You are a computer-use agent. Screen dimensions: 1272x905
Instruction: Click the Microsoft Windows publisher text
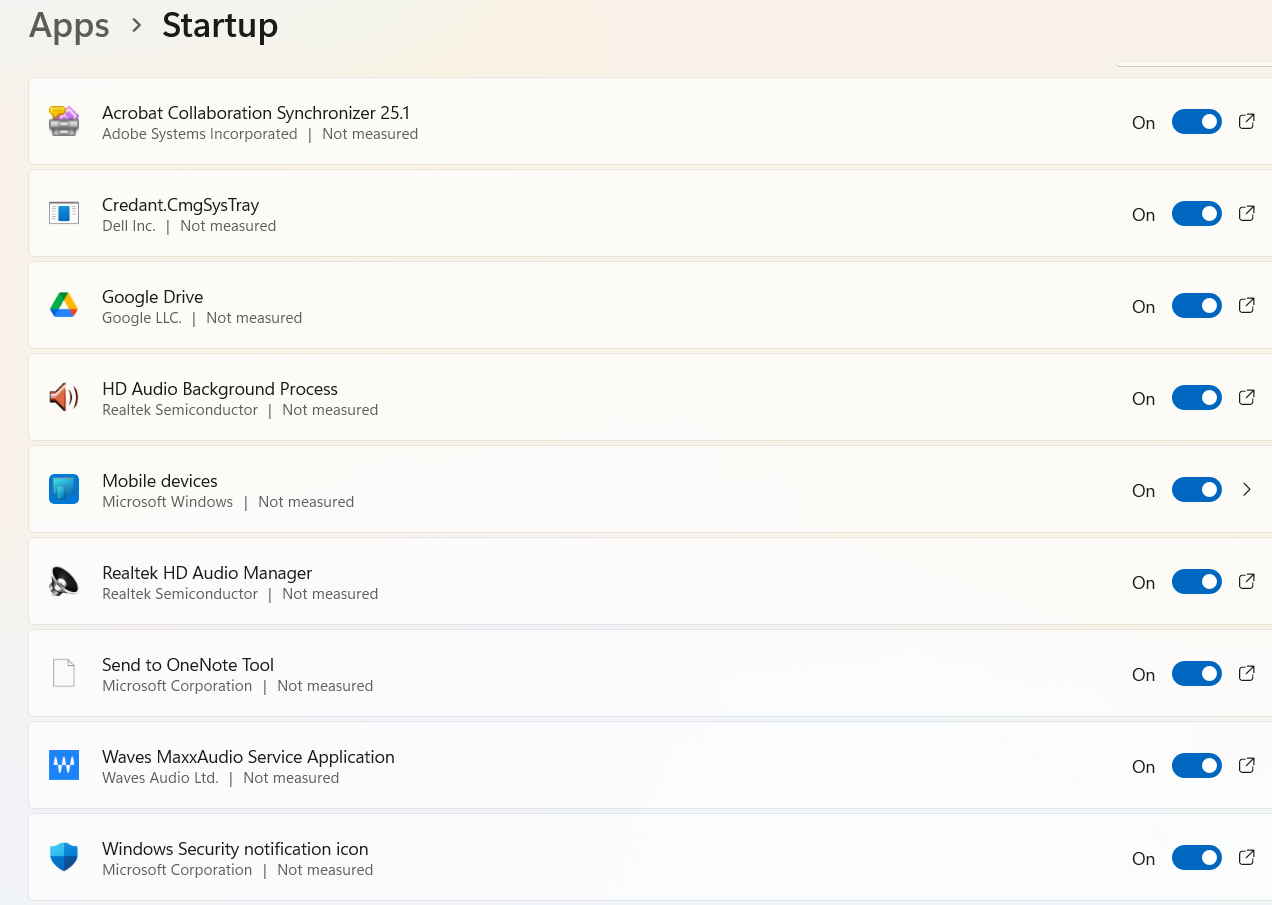point(168,502)
